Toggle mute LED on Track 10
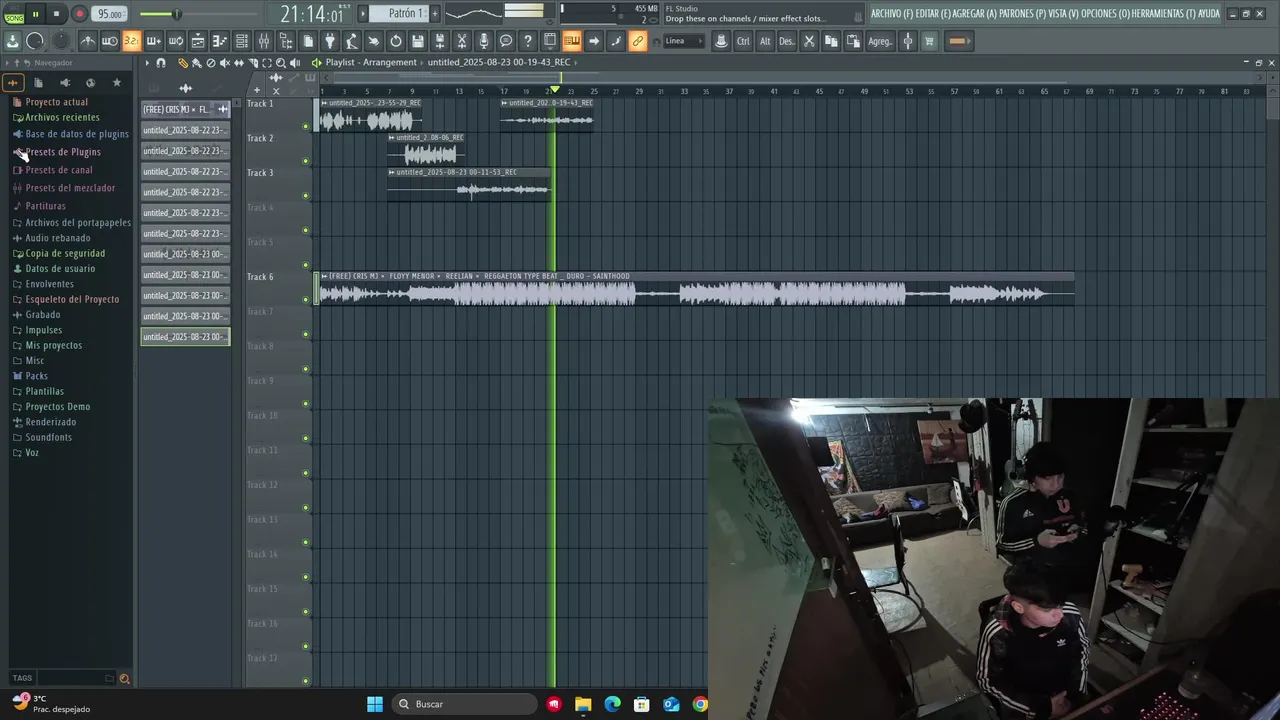The height and width of the screenshot is (720, 1280). click(306, 438)
